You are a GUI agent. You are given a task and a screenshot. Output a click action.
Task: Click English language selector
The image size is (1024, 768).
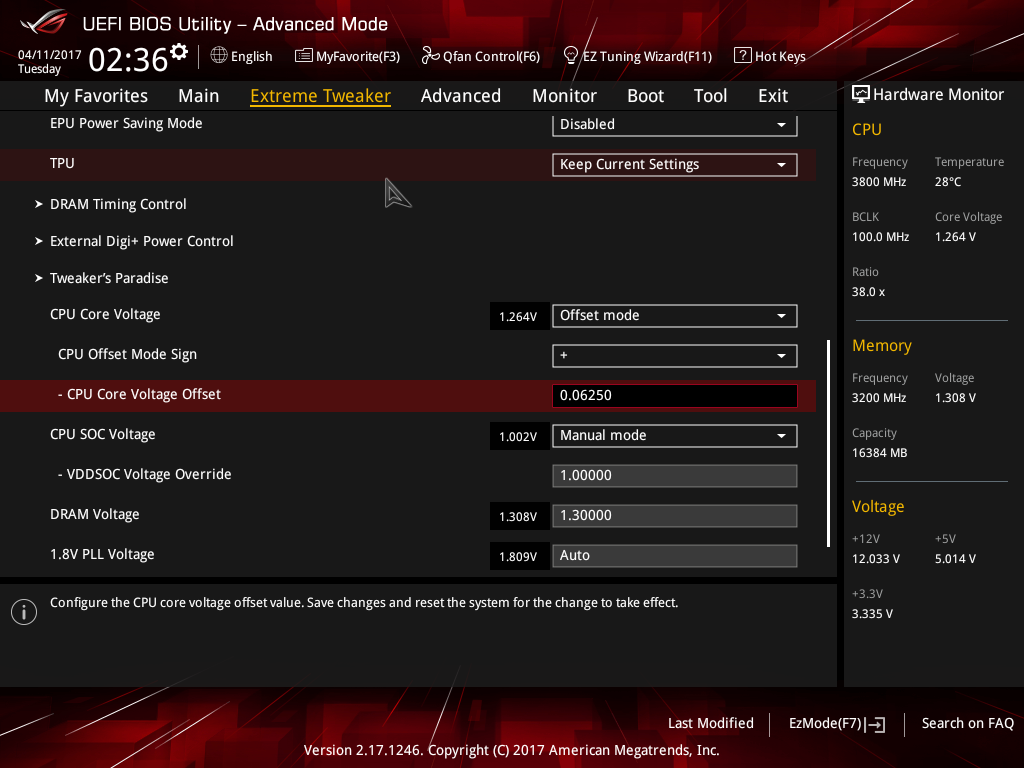[x=251, y=56]
